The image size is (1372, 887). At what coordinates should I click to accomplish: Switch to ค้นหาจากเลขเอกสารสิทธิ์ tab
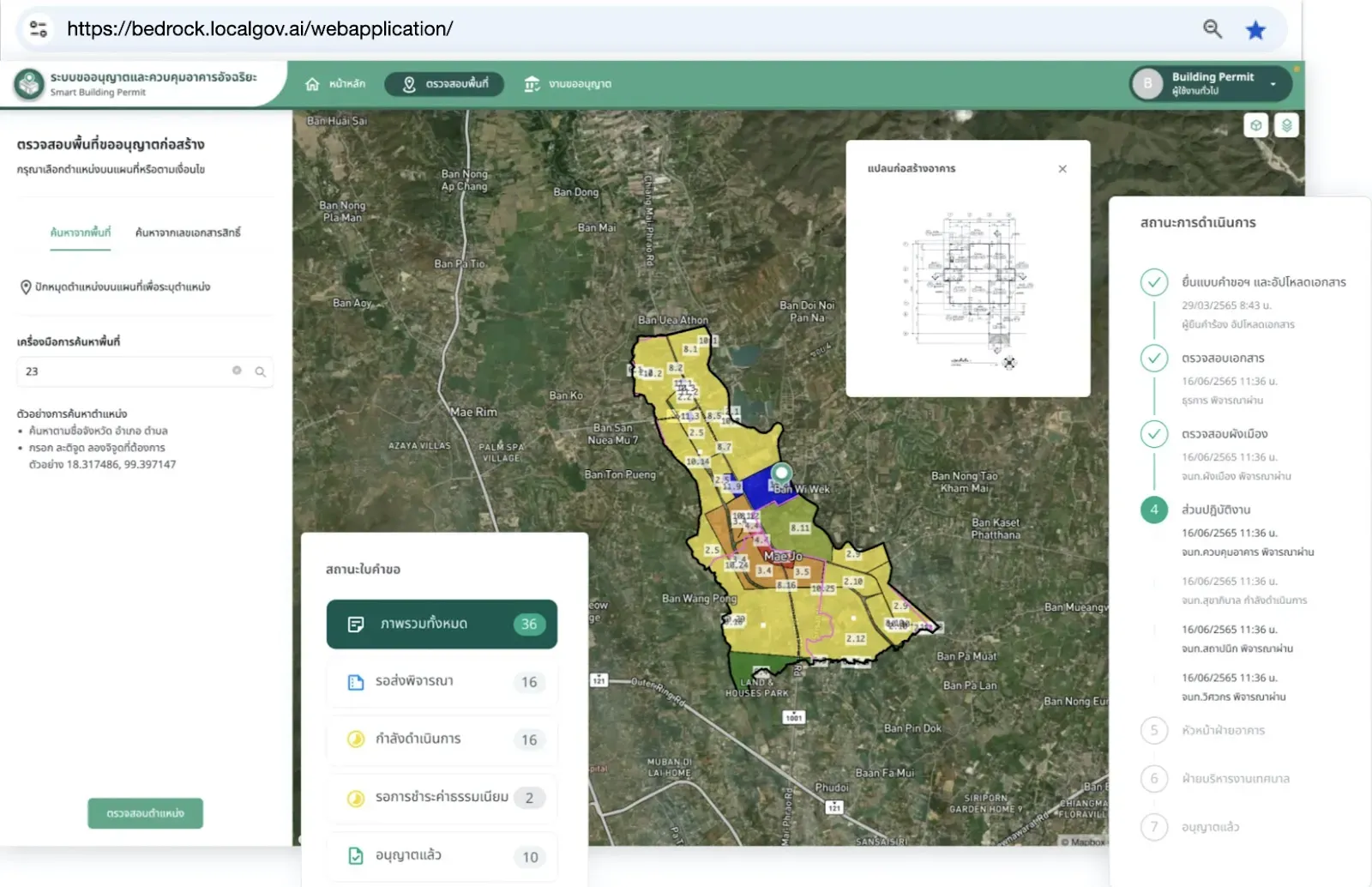188,232
